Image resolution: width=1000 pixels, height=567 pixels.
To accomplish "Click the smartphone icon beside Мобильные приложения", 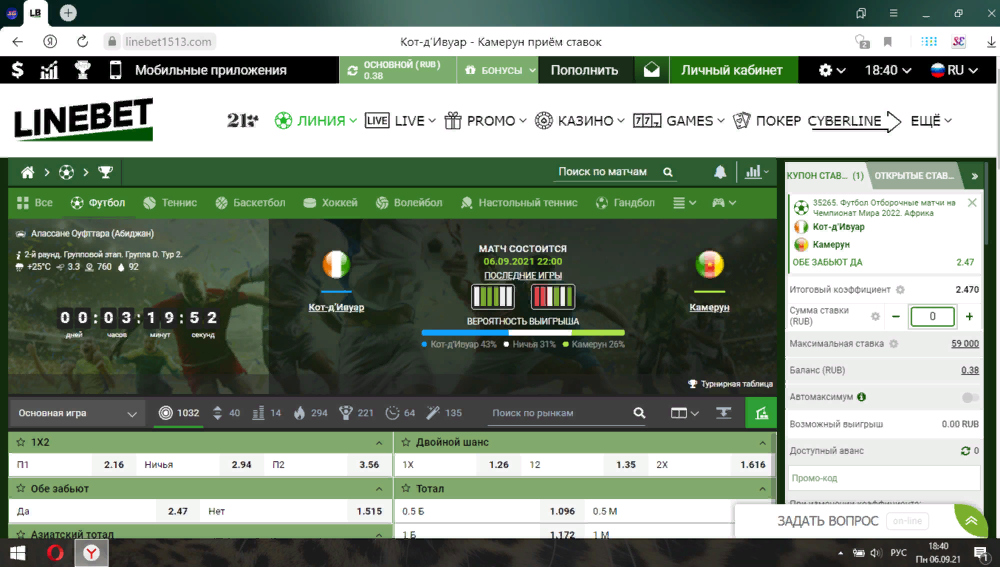I will pos(115,70).
